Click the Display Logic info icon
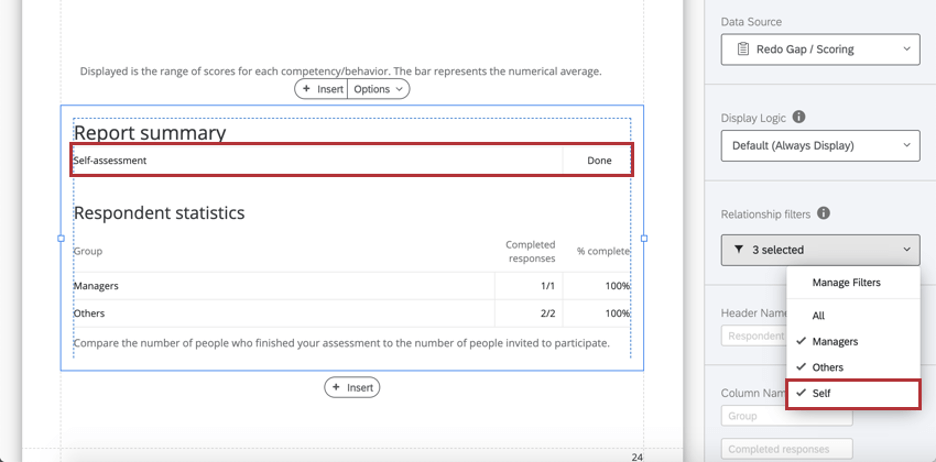The height and width of the screenshot is (462, 936). tap(798, 117)
